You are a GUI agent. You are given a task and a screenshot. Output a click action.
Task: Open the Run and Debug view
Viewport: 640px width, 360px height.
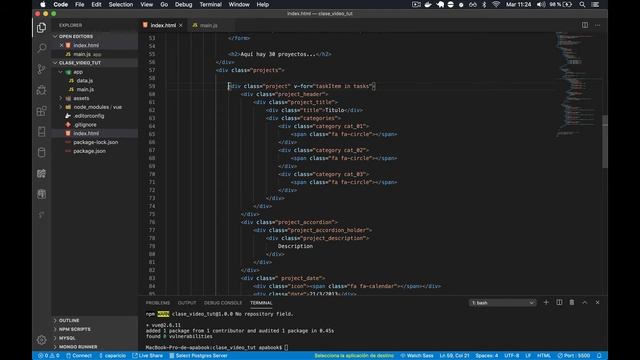(41, 90)
